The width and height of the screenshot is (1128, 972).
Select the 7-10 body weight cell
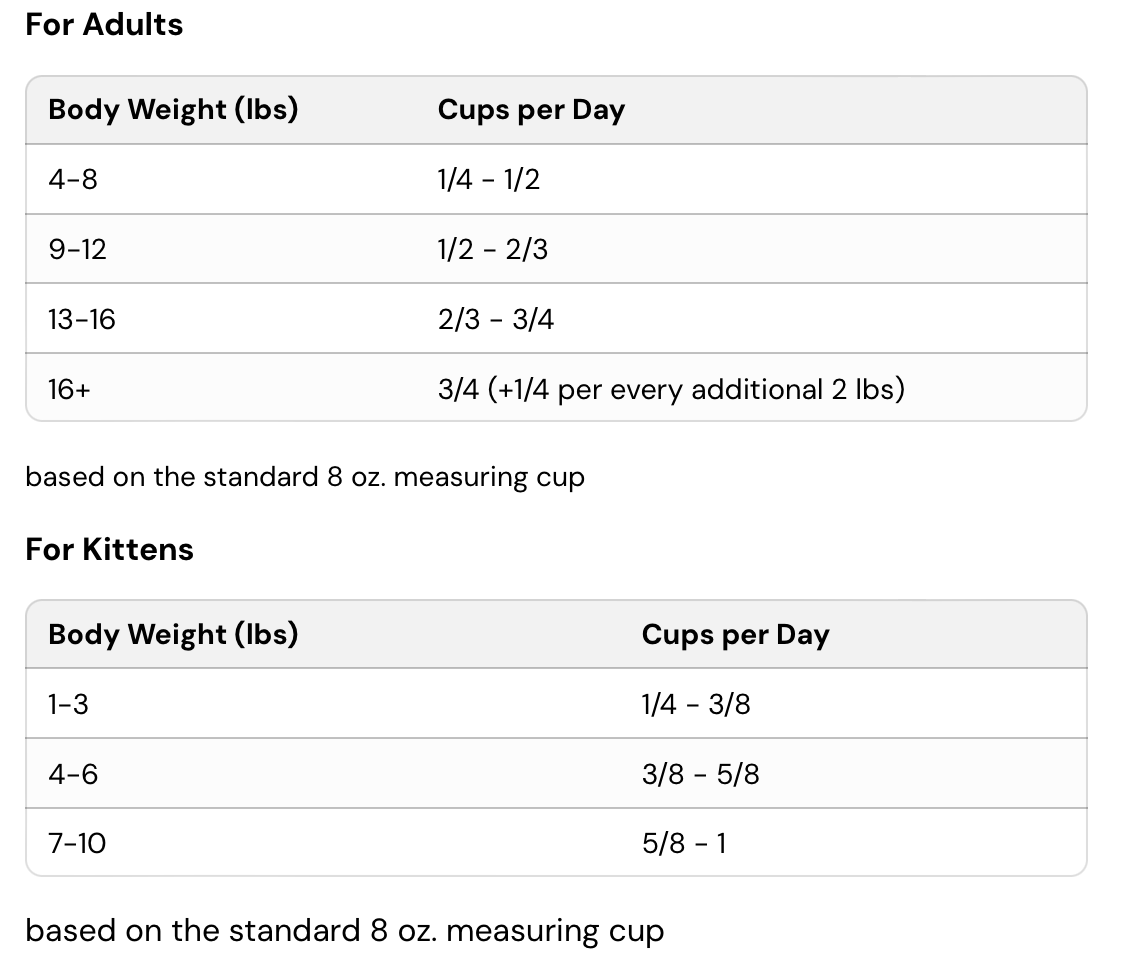click(x=77, y=844)
